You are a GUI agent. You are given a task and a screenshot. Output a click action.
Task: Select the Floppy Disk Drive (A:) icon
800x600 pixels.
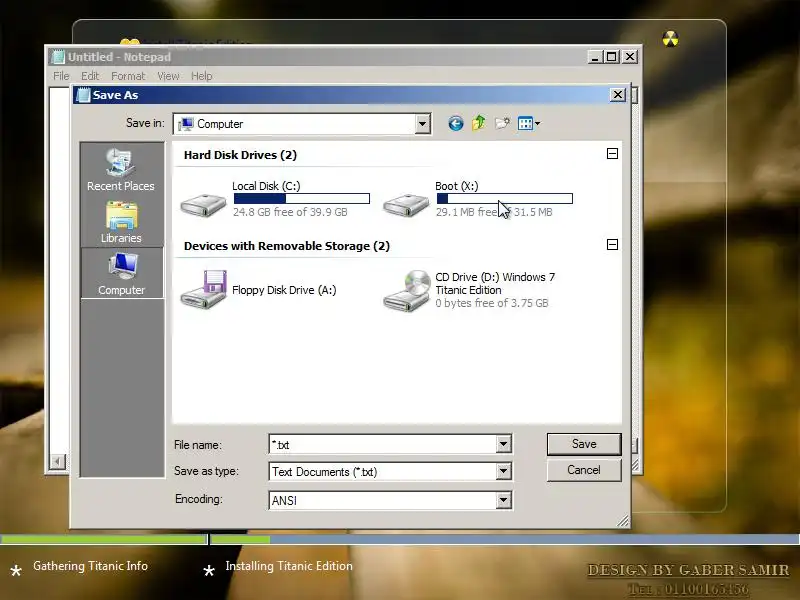pos(203,289)
